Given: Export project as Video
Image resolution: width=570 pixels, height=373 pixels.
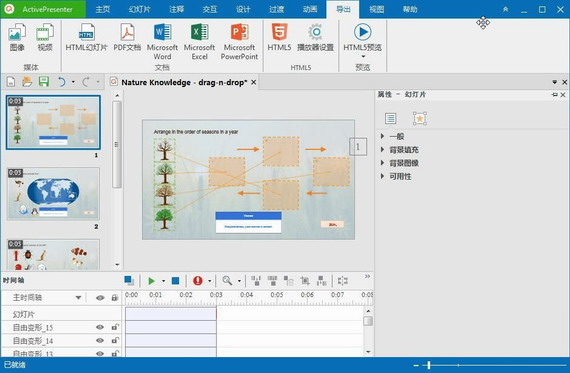Looking at the screenshot, I should tap(45, 37).
